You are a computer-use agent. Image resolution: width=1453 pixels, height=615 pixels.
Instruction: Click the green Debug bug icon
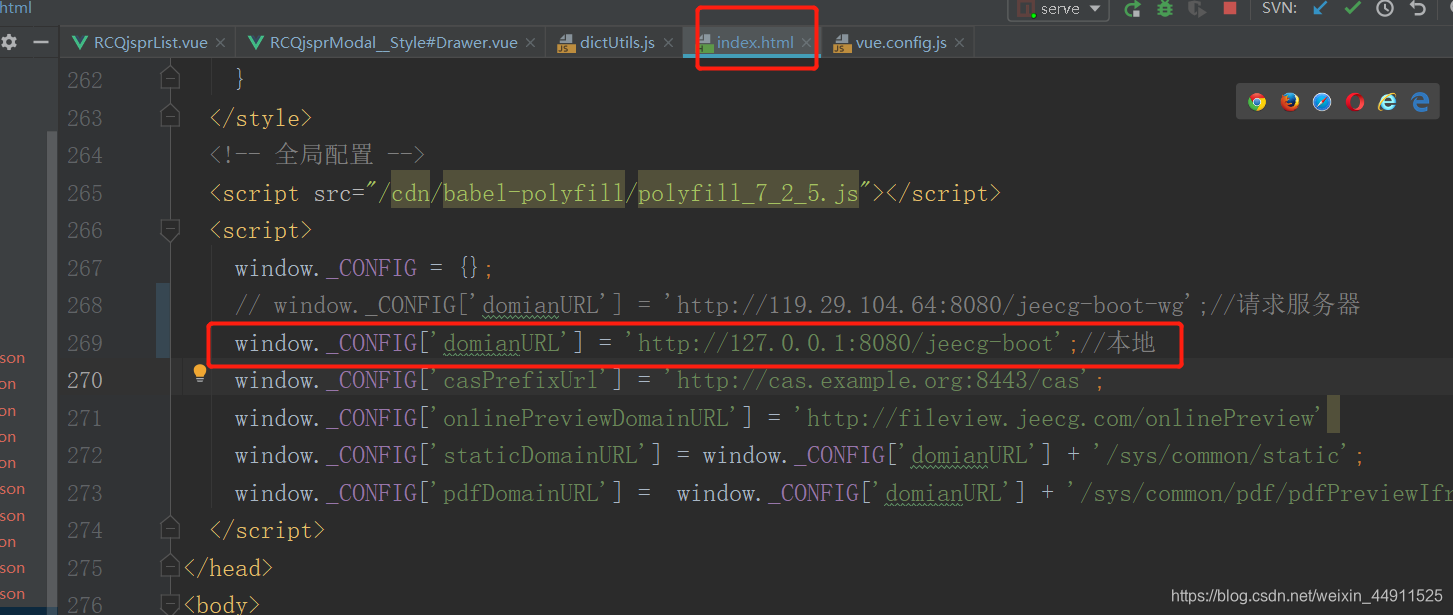(1165, 9)
